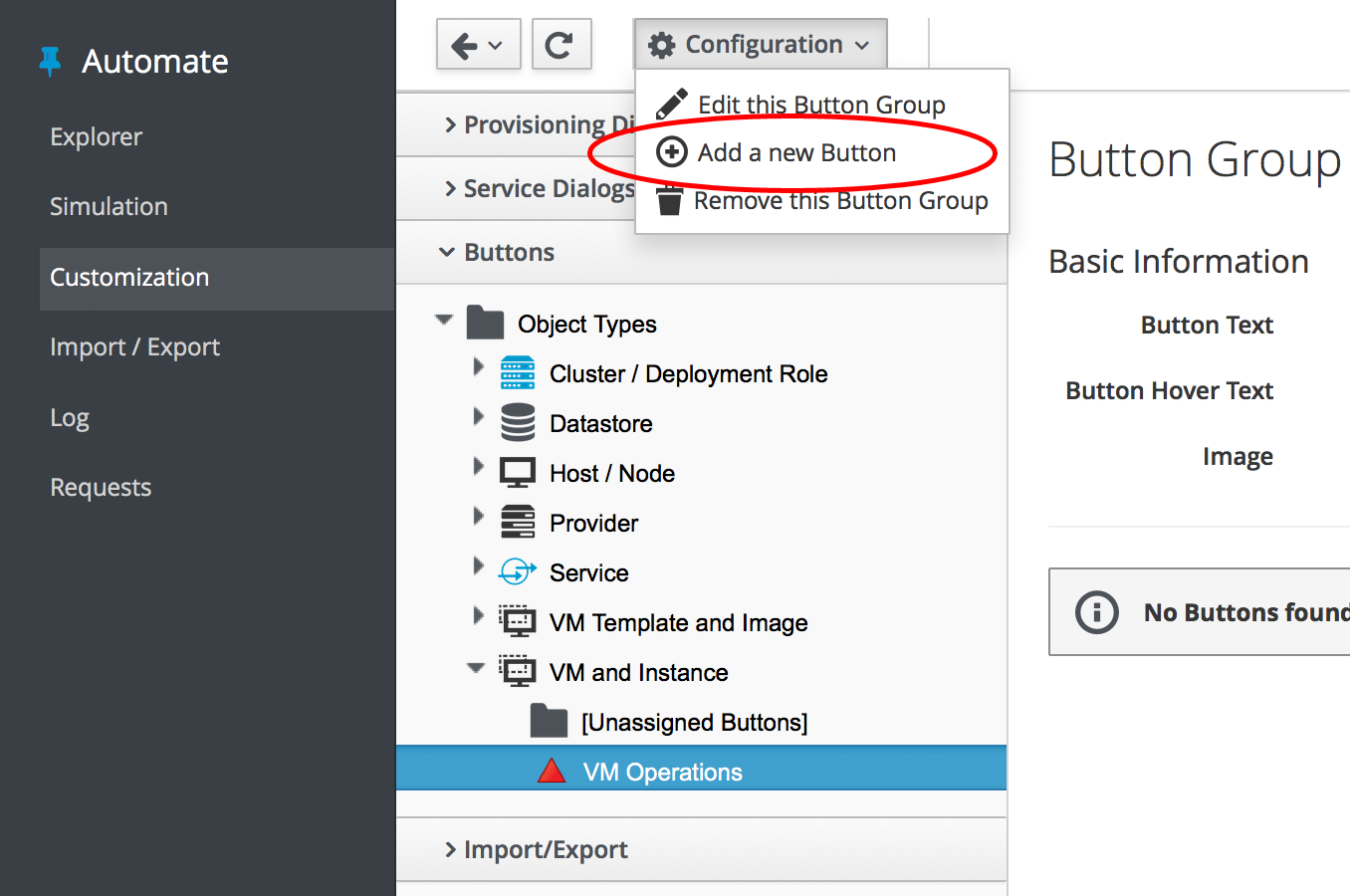Collapse the VM and Instance node
The width and height of the screenshot is (1350, 896).
click(x=477, y=668)
